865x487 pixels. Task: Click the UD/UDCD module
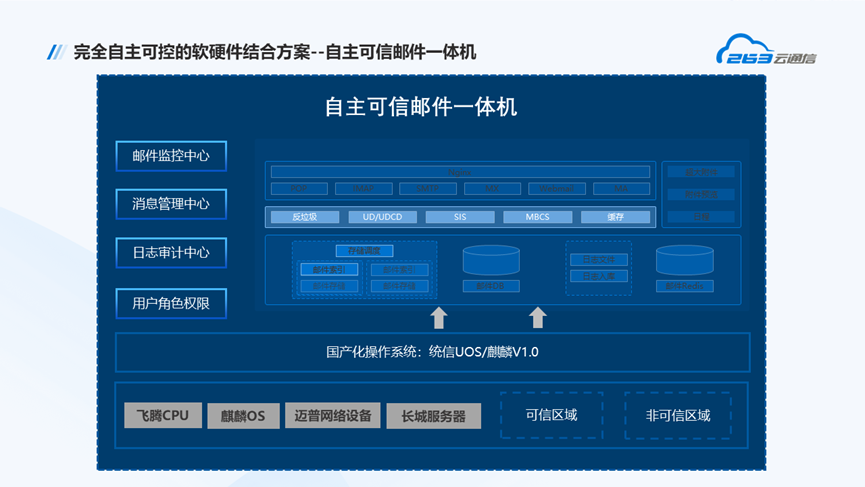382,217
